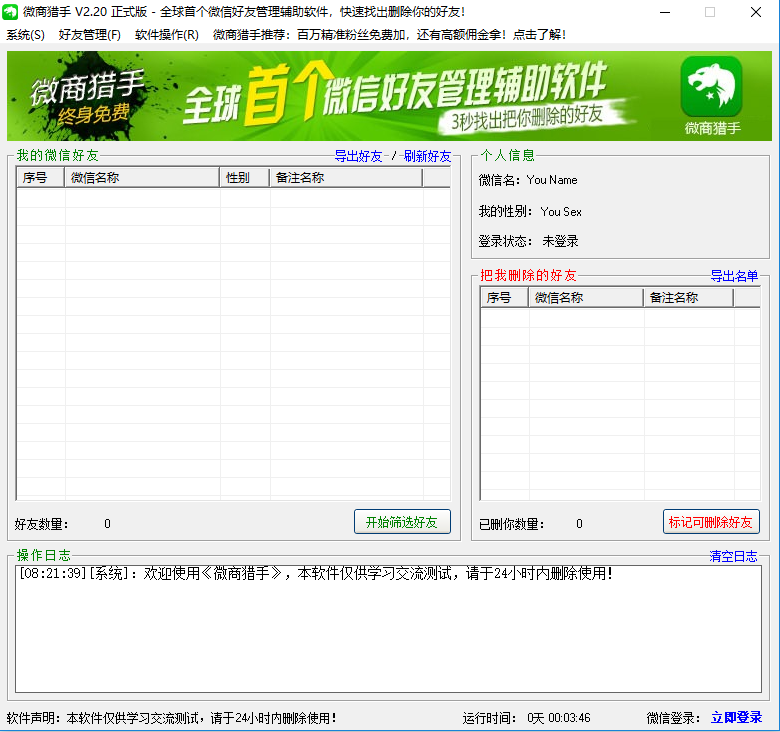Click the You Sex gender value
This screenshot has height=732, width=780.
coord(561,212)
